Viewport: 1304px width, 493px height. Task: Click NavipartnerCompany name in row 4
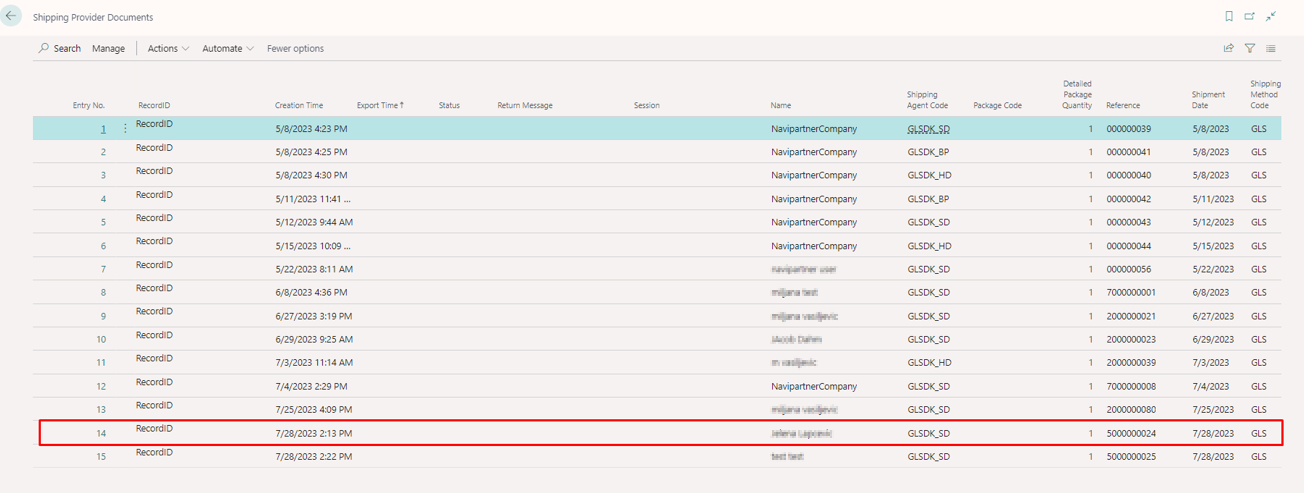click(x=813, y=199)
